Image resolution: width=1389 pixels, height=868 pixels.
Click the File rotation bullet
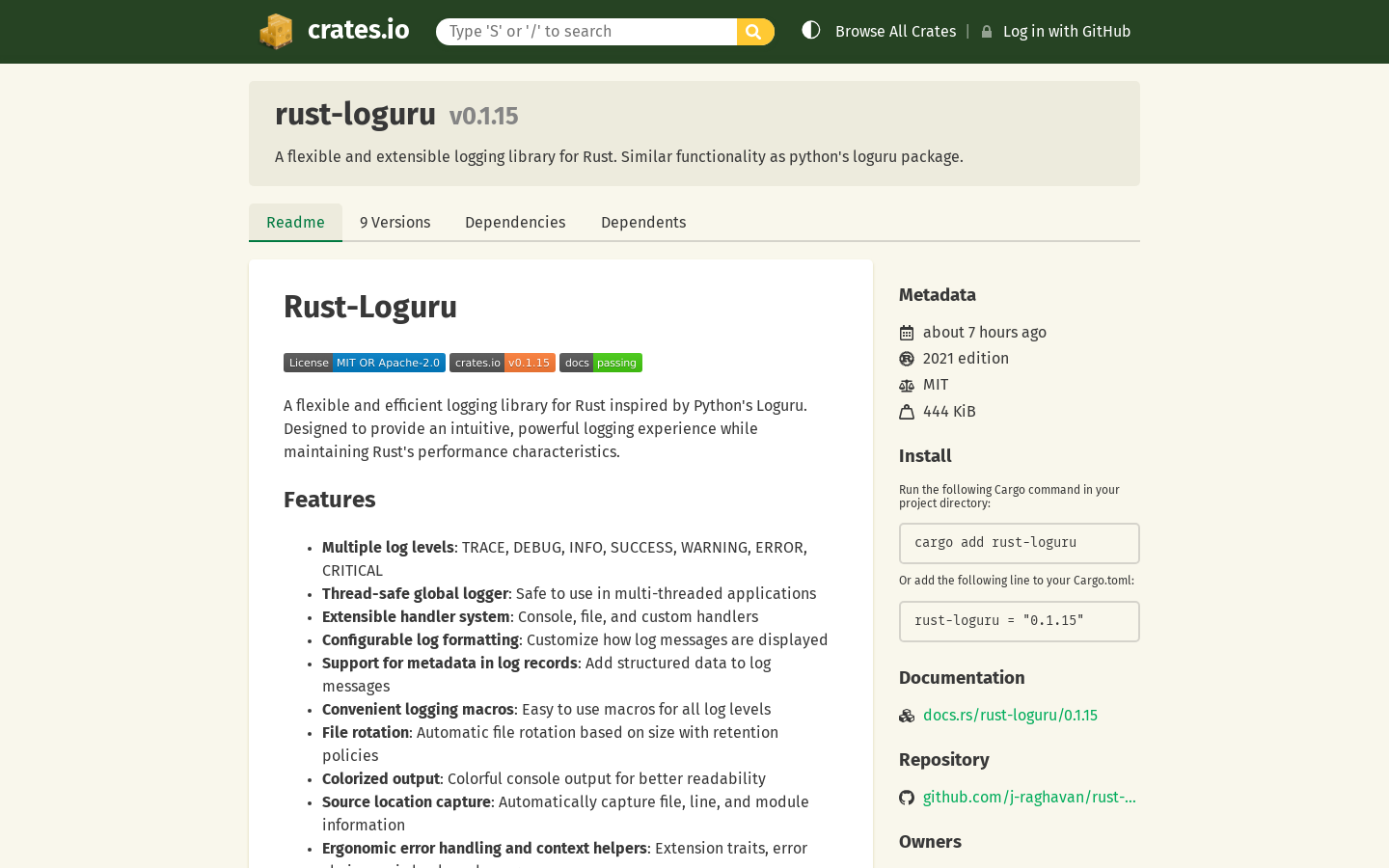[551, 745]
